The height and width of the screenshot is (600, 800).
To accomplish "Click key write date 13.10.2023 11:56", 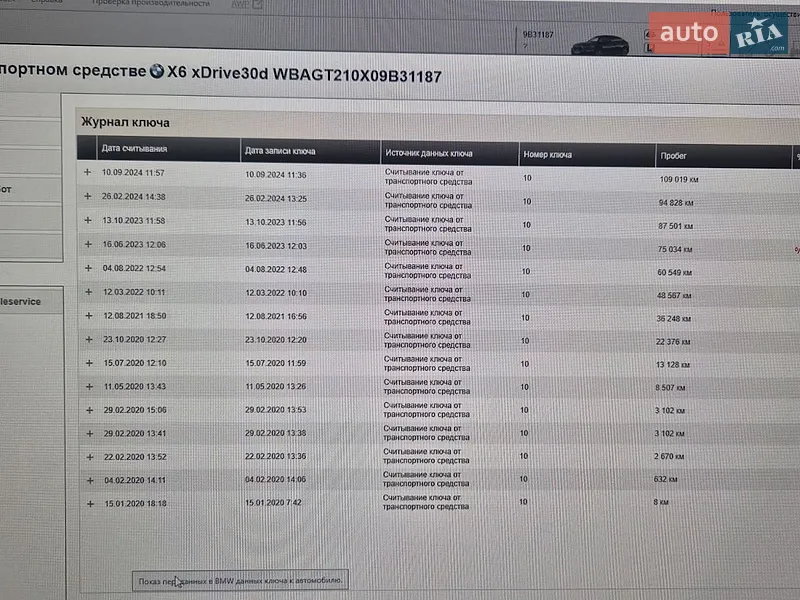I will (x=276, y=222).
